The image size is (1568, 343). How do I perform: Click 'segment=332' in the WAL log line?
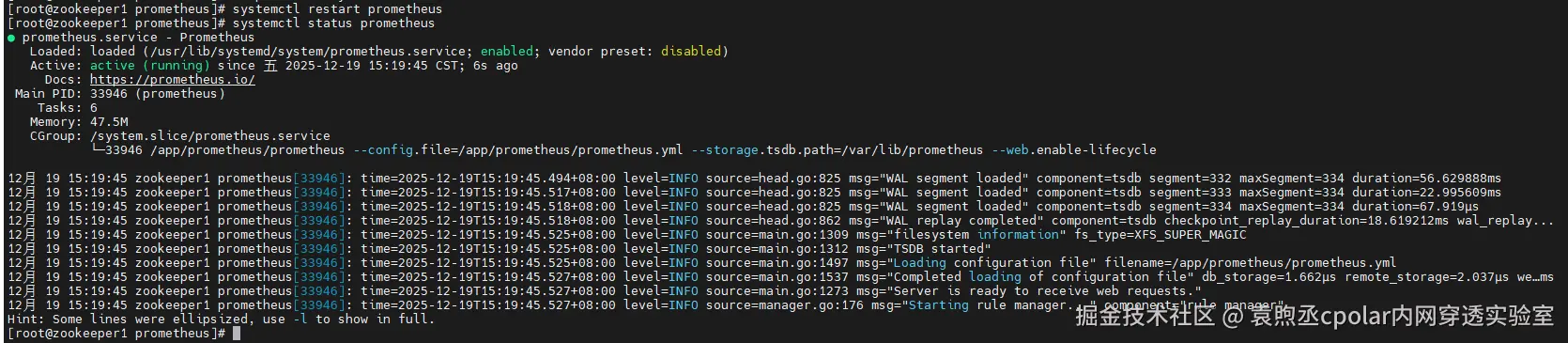[x=1191, y=179]
